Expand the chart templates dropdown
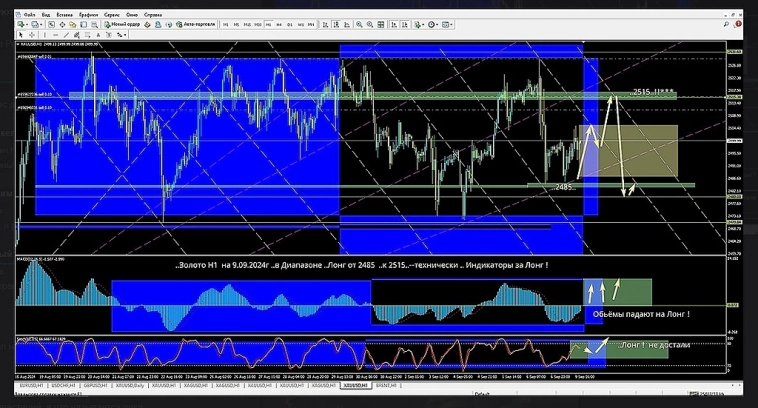758x408 pixels. coord(451,25)
